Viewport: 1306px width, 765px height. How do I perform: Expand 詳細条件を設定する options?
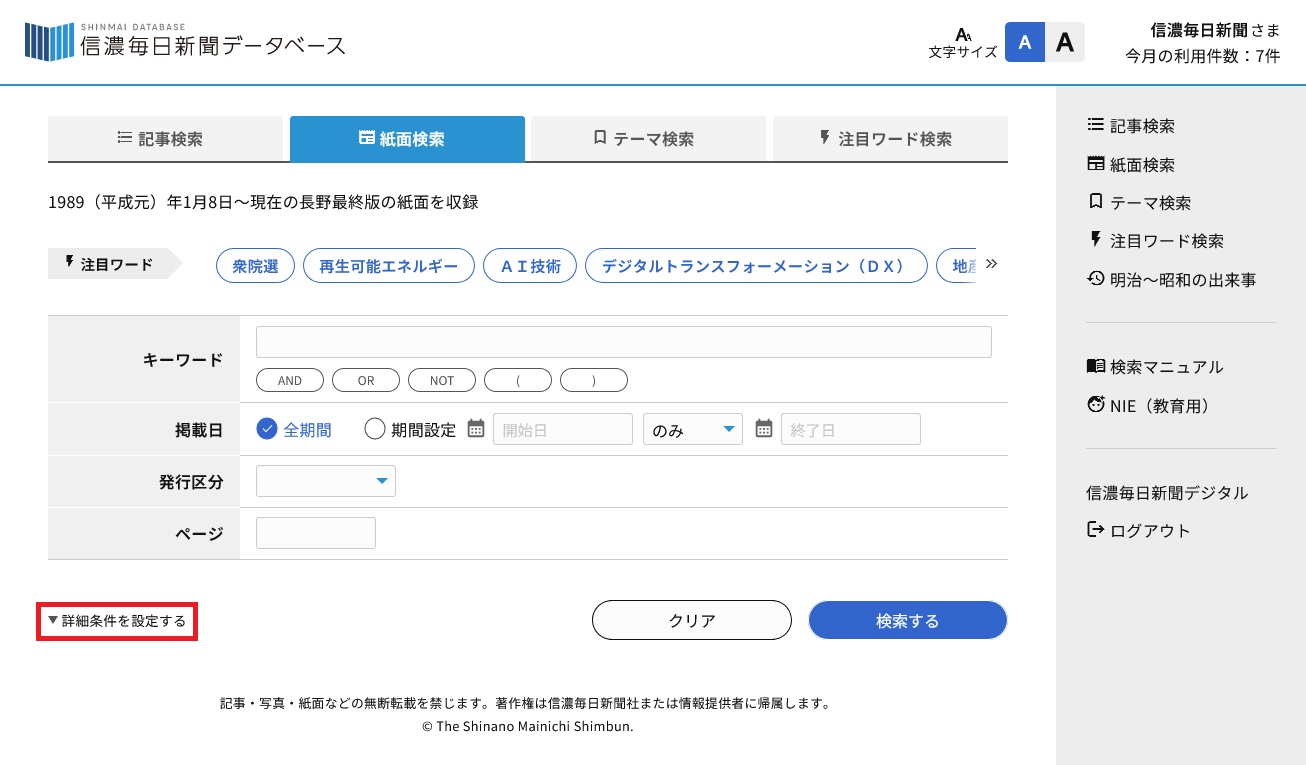117,621
